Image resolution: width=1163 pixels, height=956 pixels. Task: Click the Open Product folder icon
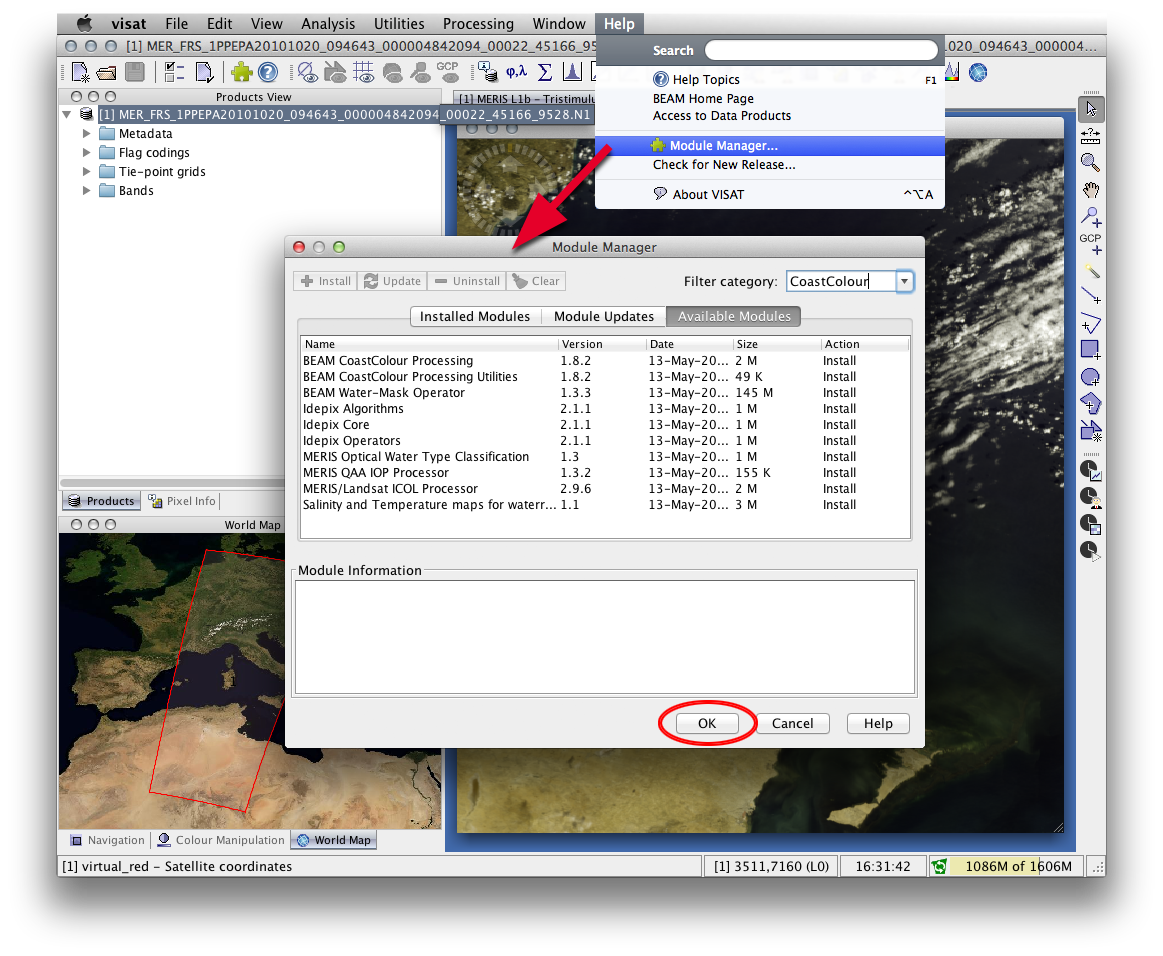[x=107, y=73]
